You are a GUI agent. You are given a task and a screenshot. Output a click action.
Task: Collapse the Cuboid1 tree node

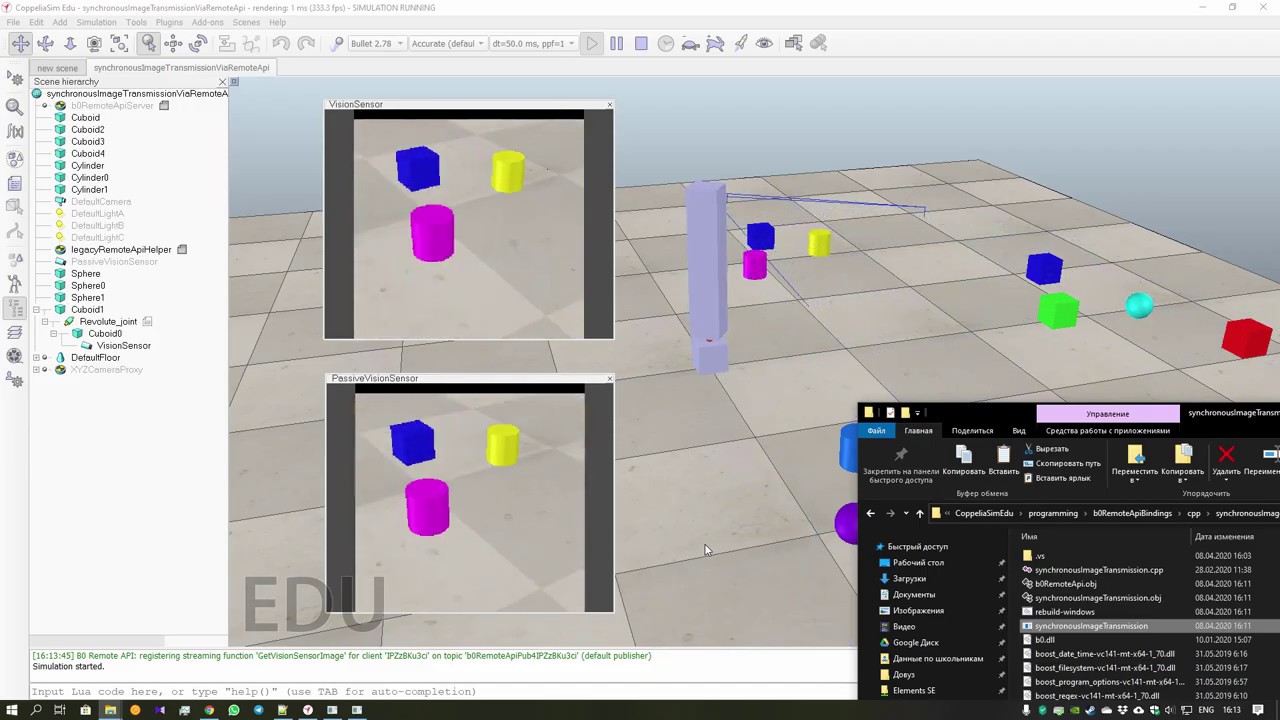click(x=37, y=310)
